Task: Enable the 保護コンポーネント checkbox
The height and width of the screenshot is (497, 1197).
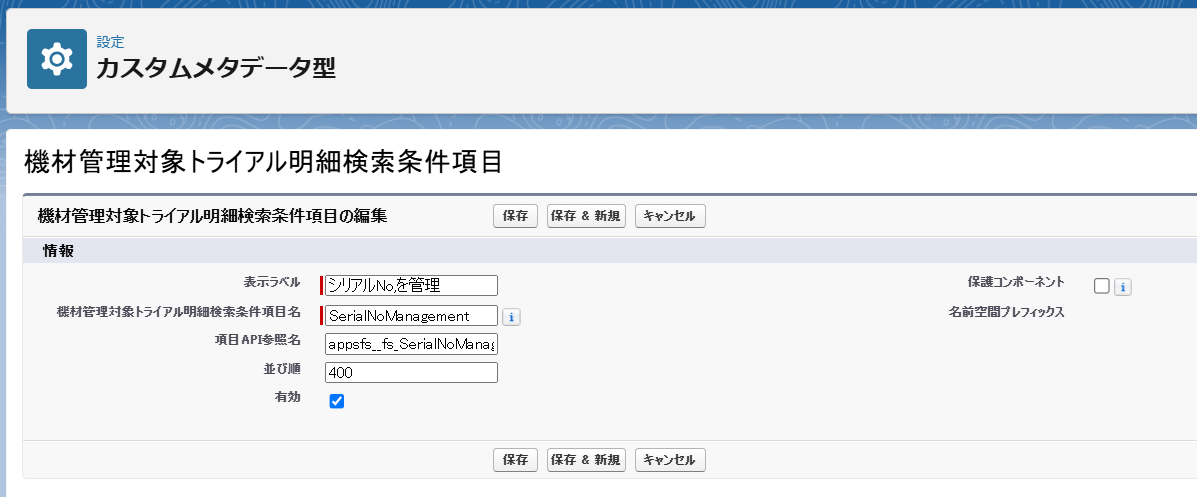Action: (x=1102, y=286)
